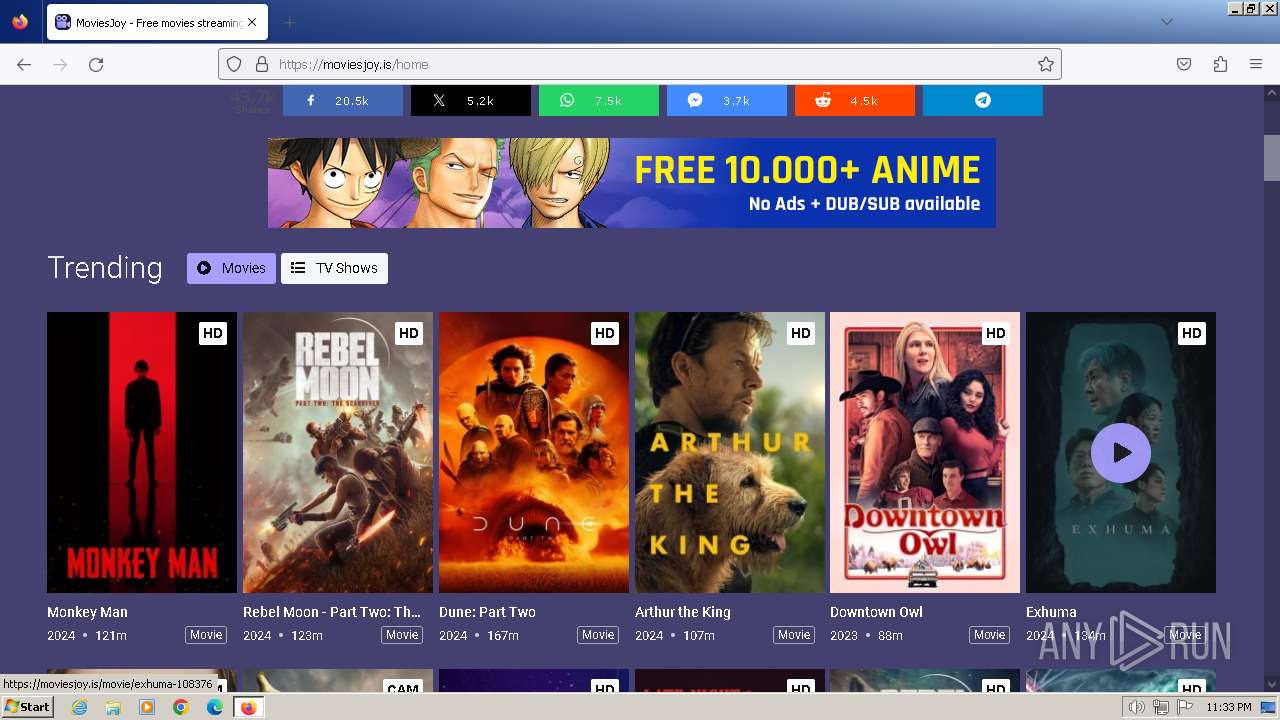List all tabs dropdown arrow

[x=1166, y=22]
